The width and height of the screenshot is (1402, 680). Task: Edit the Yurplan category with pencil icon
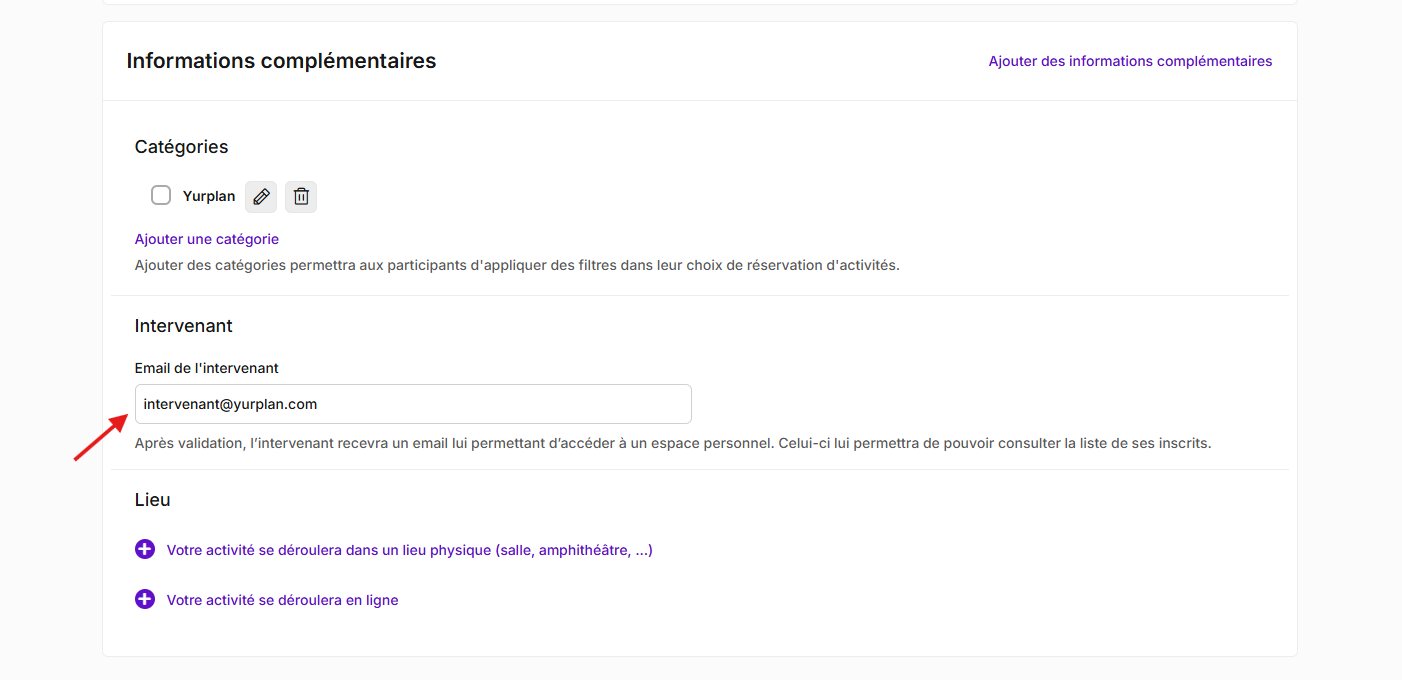point(261,196)
